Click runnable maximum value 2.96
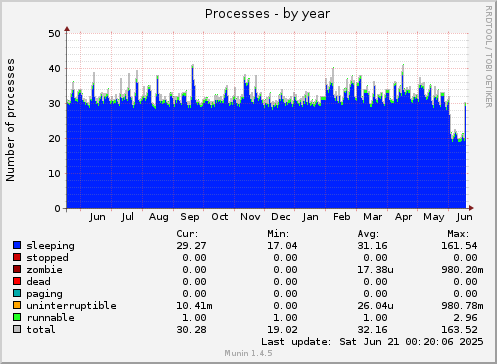Image resolution: width=497 pixels, height=364 pixels. point(465,318)
